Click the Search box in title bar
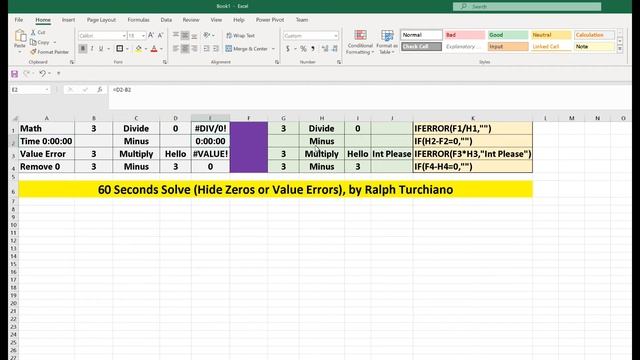Viewport: 640px width, 360px height. tap(527, 7)
